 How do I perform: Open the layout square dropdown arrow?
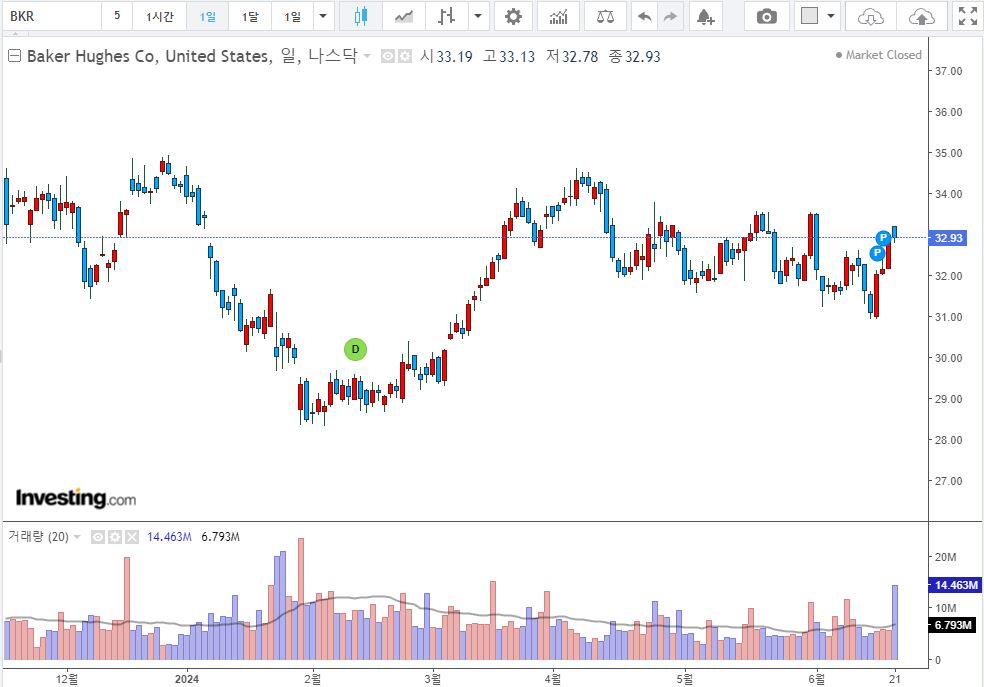[x=831, y=16]
